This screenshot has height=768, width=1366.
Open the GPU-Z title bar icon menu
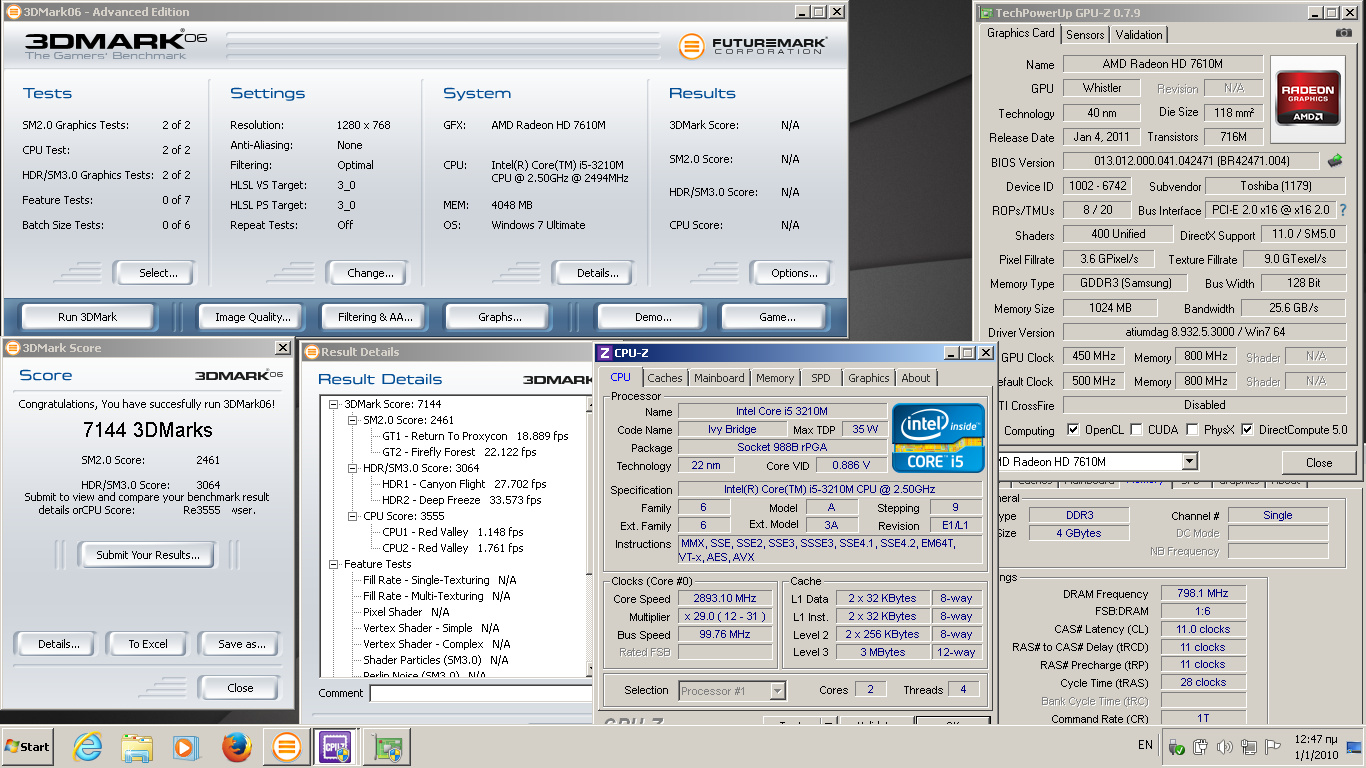point(985,12)
